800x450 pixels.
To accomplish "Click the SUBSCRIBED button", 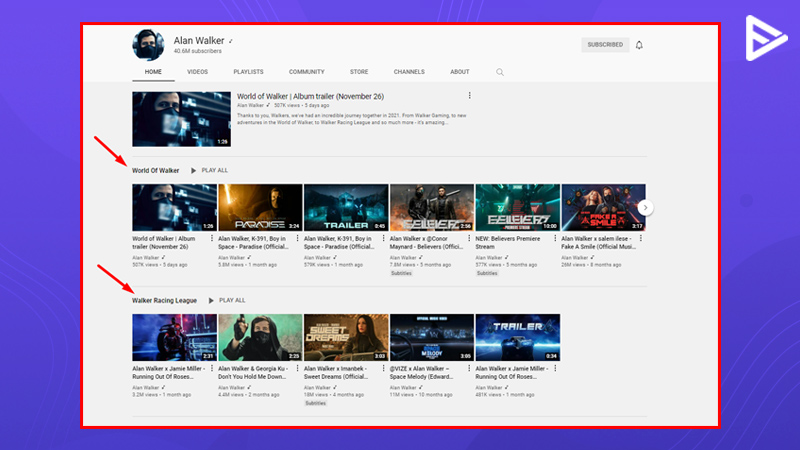I will point(605,45).
